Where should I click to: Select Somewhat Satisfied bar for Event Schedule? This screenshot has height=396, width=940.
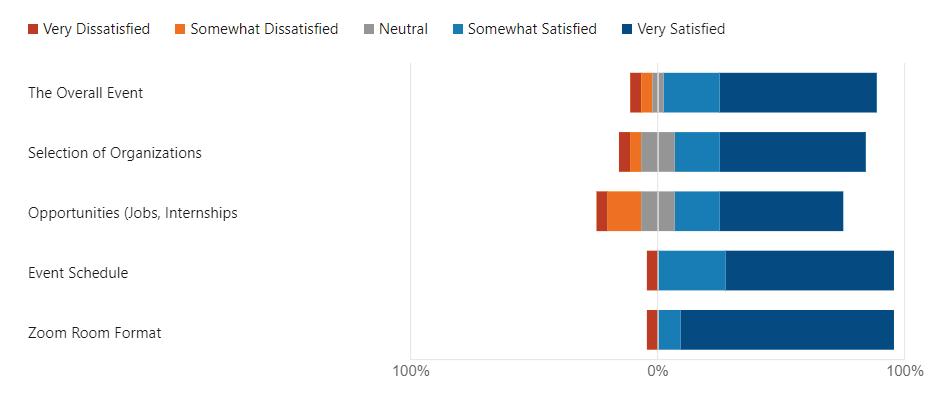click(692, 271)
